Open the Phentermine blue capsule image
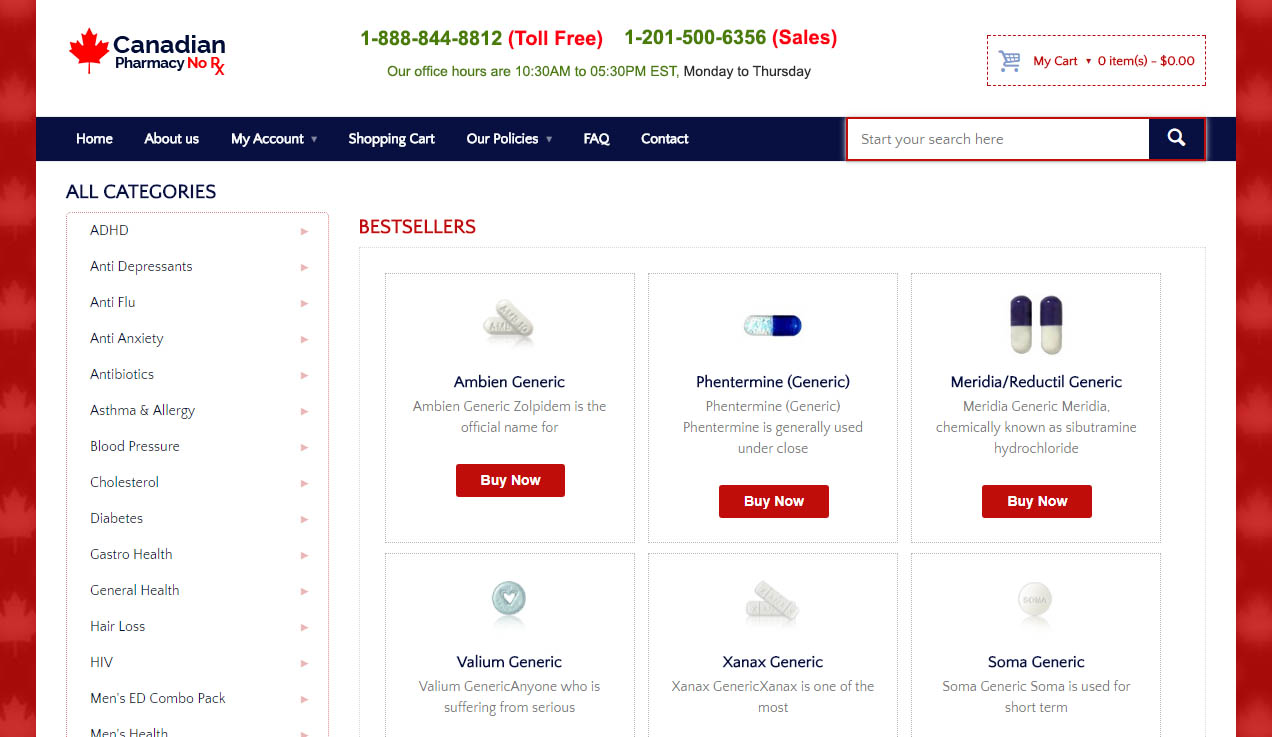The height and width of the screenshot is (737, 1272). coord(772,325)
